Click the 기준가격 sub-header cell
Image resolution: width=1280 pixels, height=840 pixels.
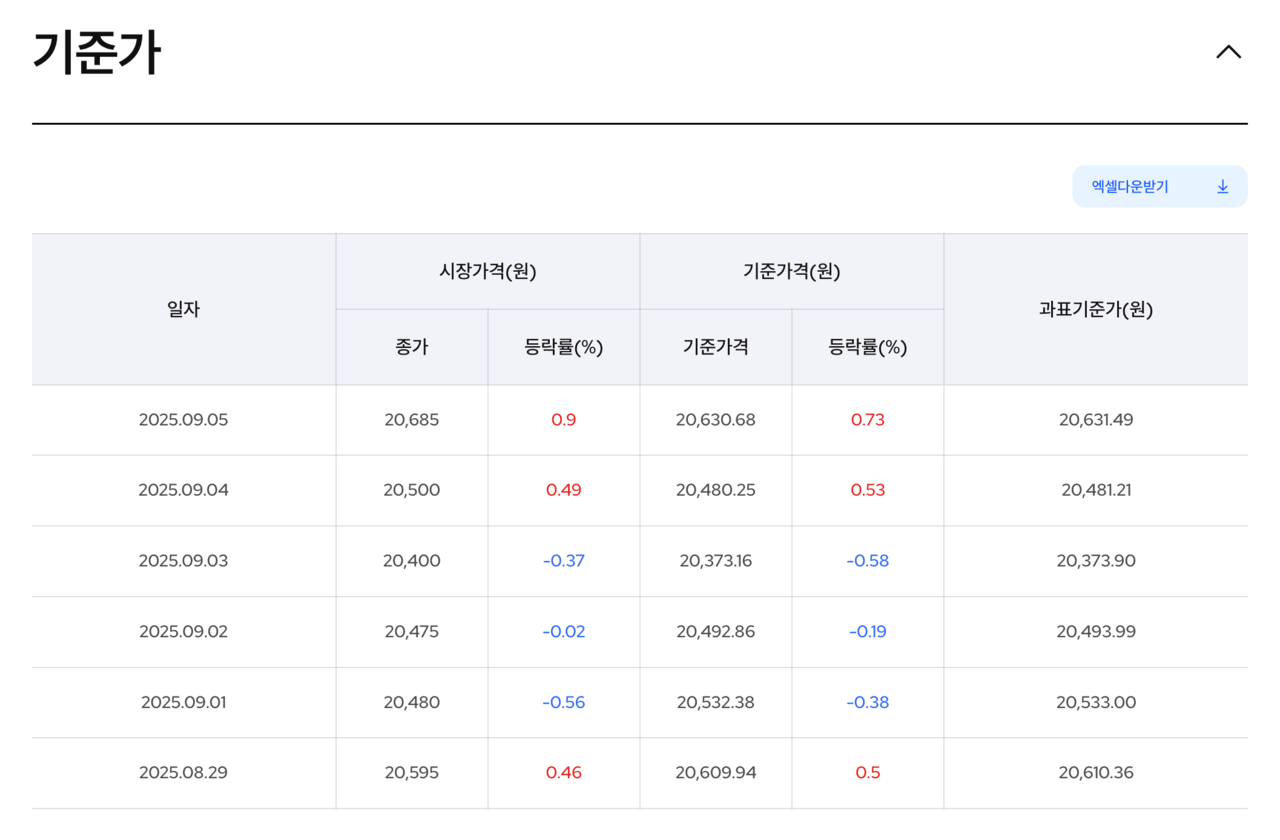pyautogui.click(x=715, y=347)
